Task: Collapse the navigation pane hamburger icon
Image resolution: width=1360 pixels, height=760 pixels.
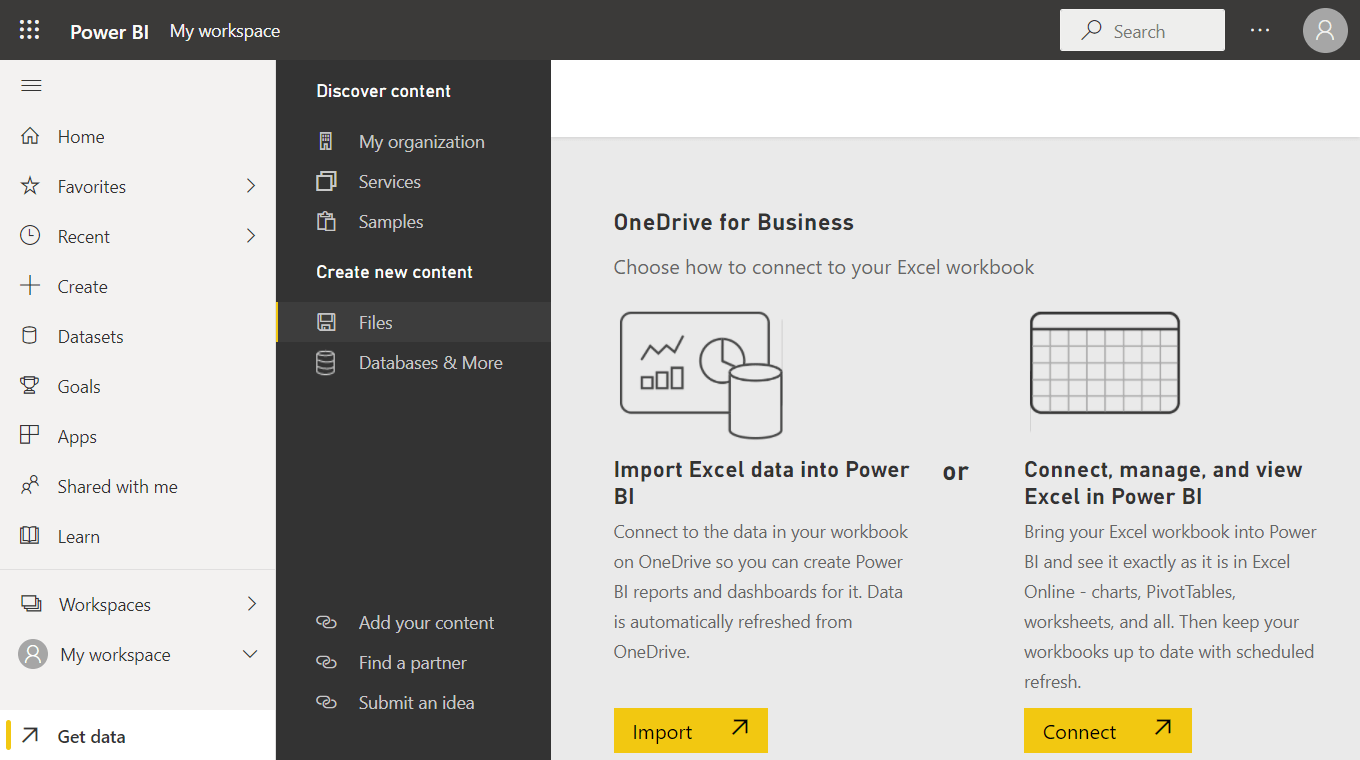Action: [x=31, y=86]
